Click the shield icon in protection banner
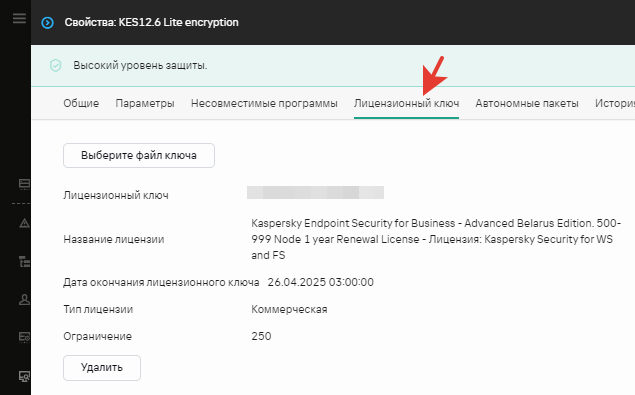Viewport: 635px width, 395px height. click(55, 65)
